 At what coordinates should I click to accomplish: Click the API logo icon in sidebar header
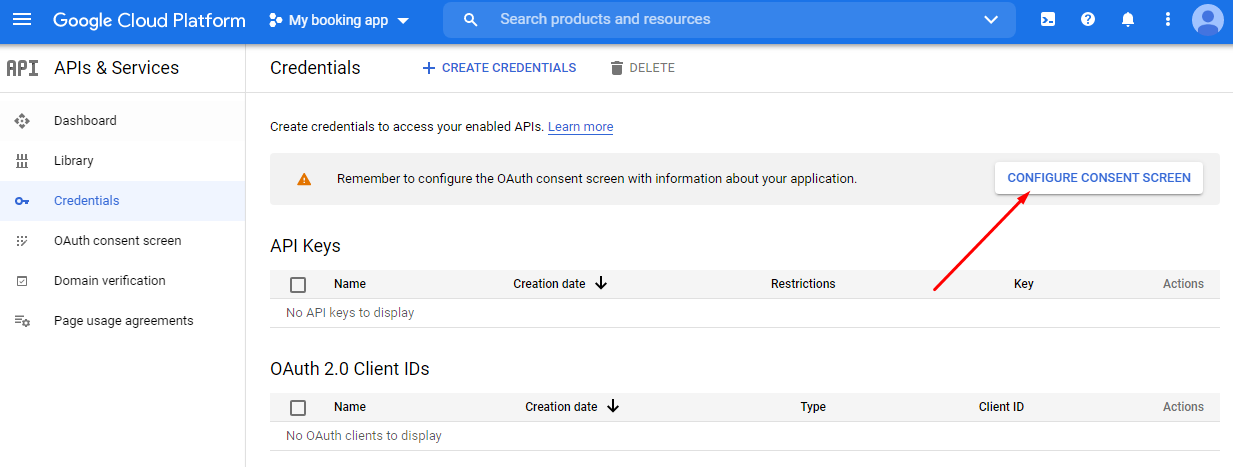click(x=22, y=68)
